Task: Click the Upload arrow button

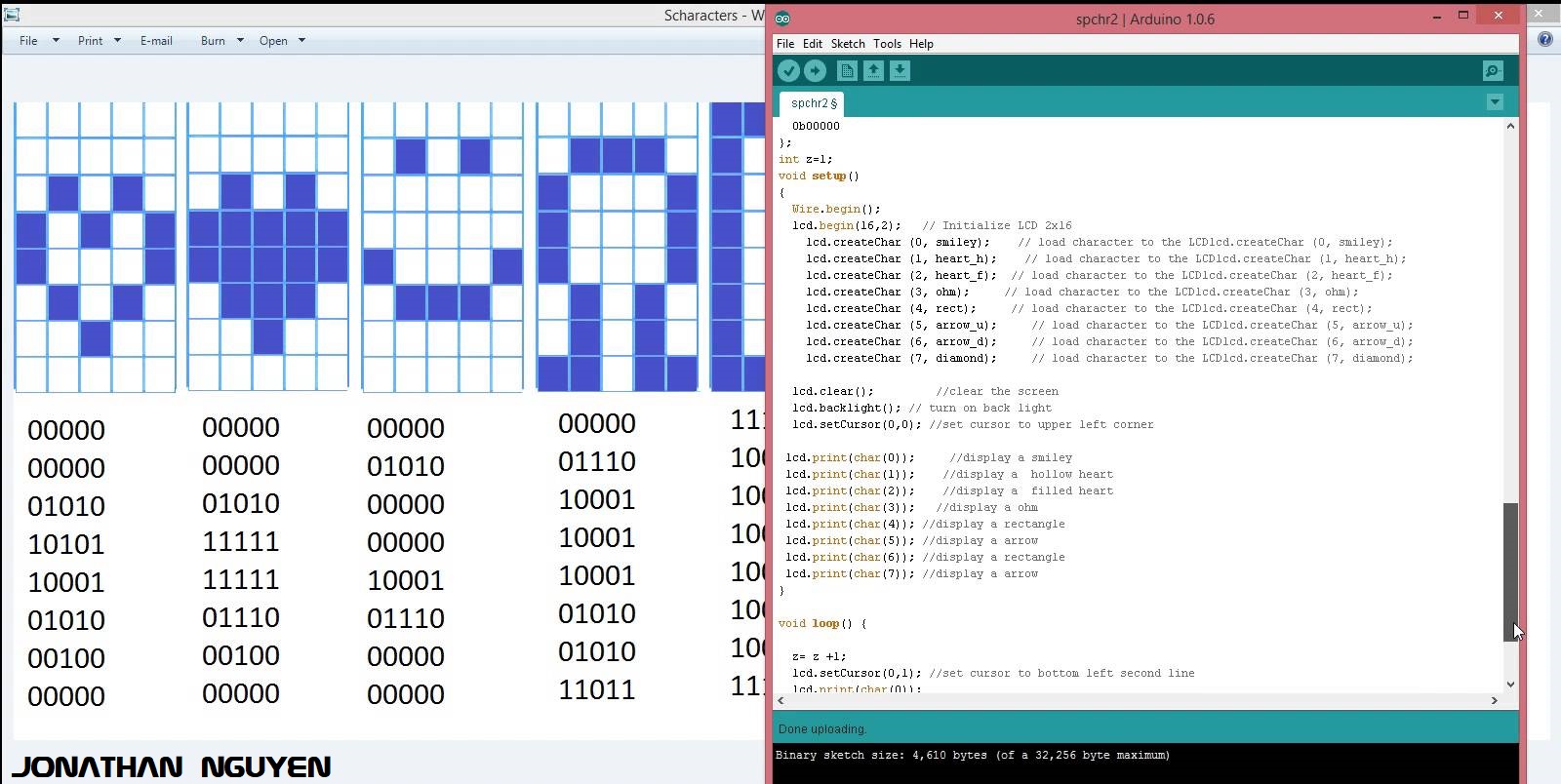Action: [815, 70]
